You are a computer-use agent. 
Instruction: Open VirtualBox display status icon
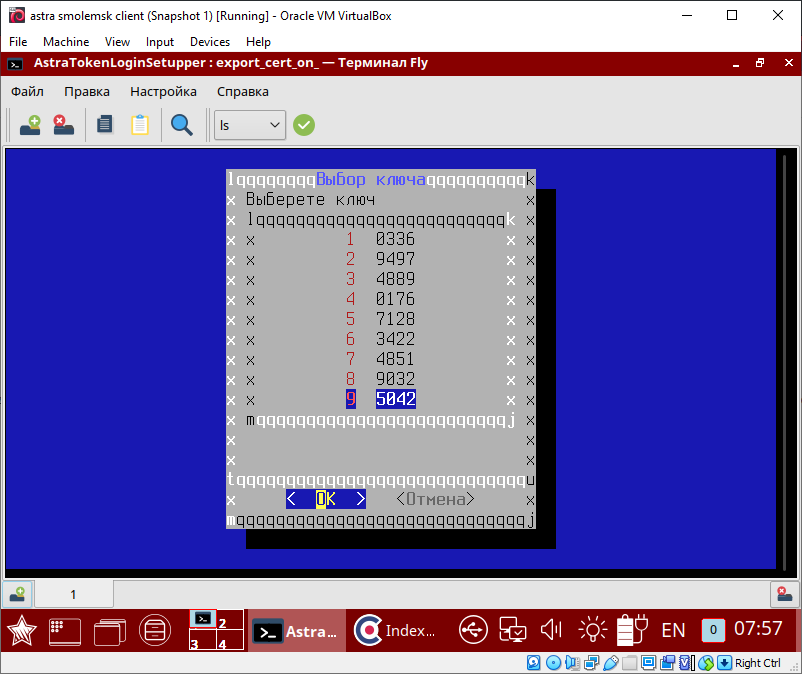point(649,663)
